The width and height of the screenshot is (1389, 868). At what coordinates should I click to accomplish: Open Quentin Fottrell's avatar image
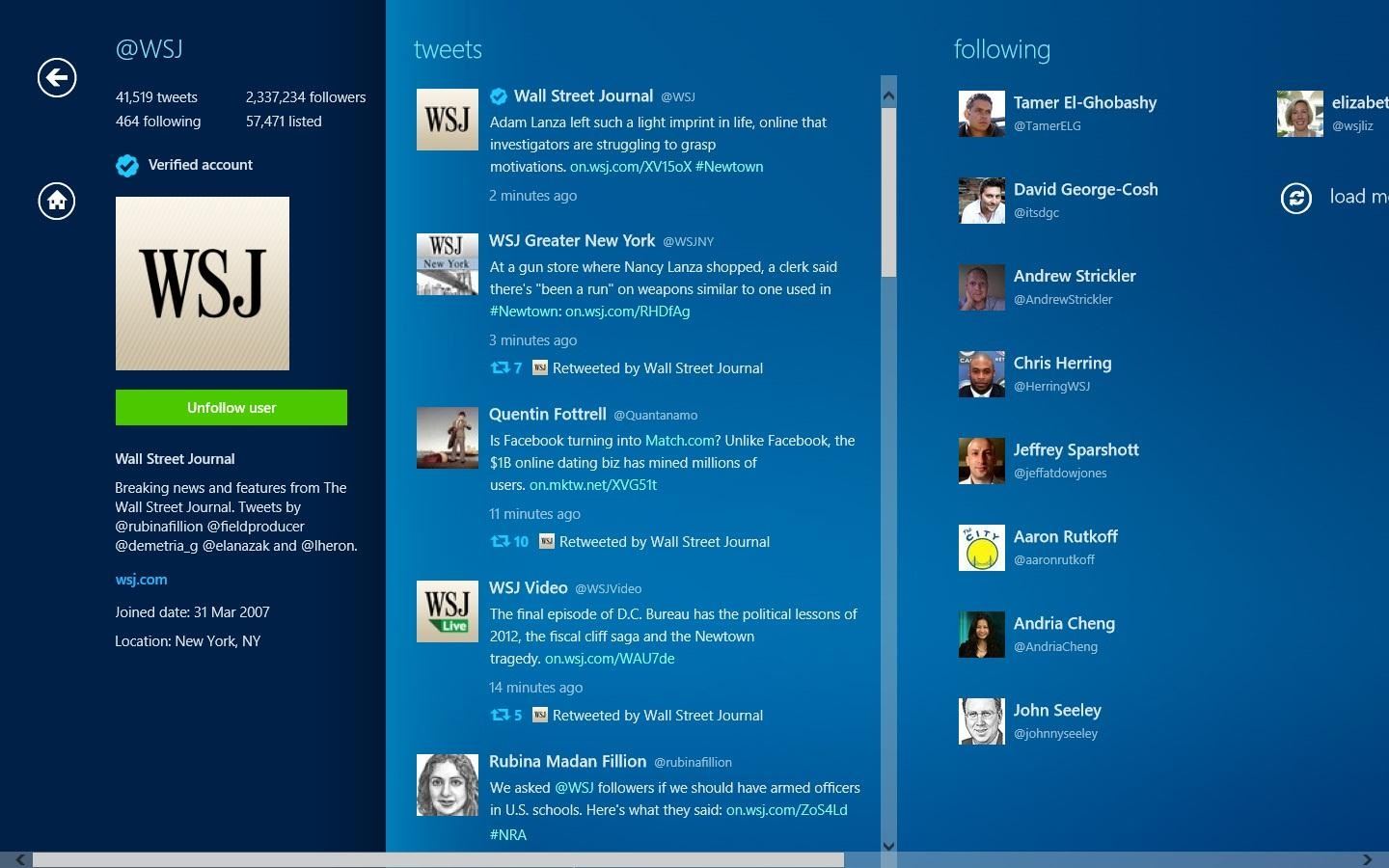[x=448, y=438]
